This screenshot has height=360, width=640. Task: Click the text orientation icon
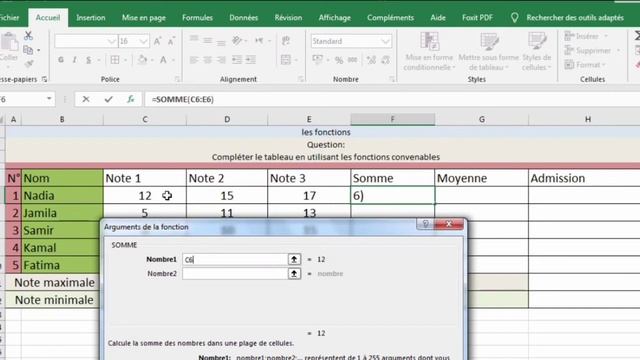pyautogui.click(x=237, y=40)
